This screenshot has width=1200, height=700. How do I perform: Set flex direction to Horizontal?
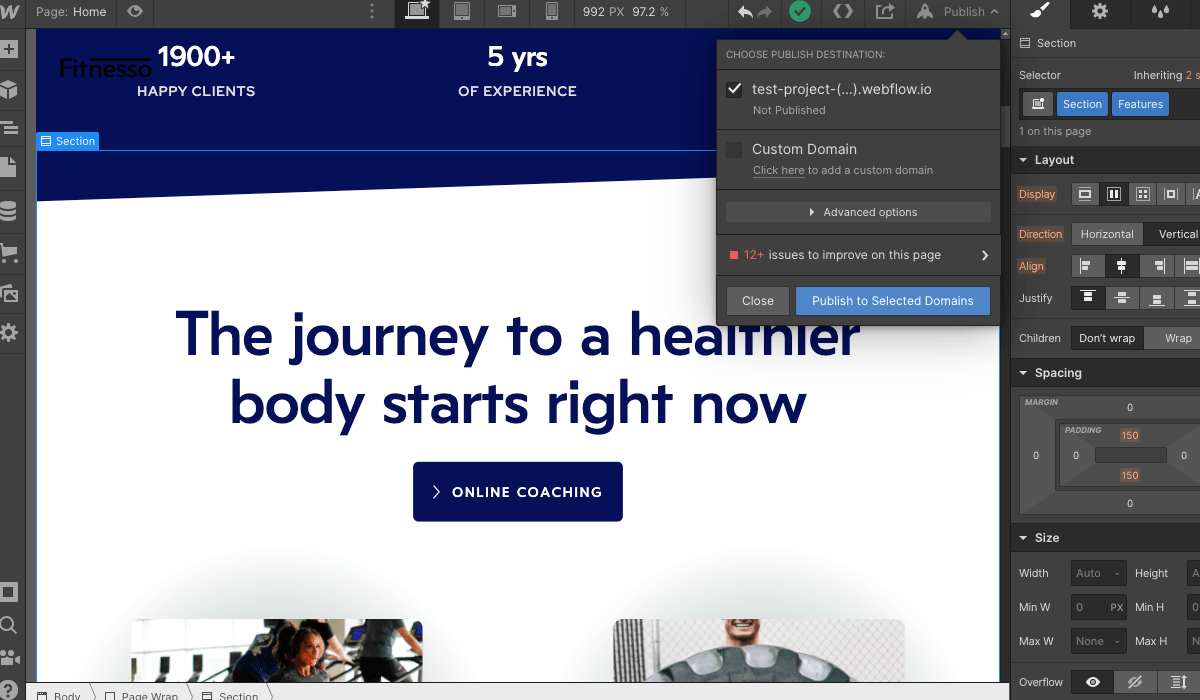click(1107, 234)
